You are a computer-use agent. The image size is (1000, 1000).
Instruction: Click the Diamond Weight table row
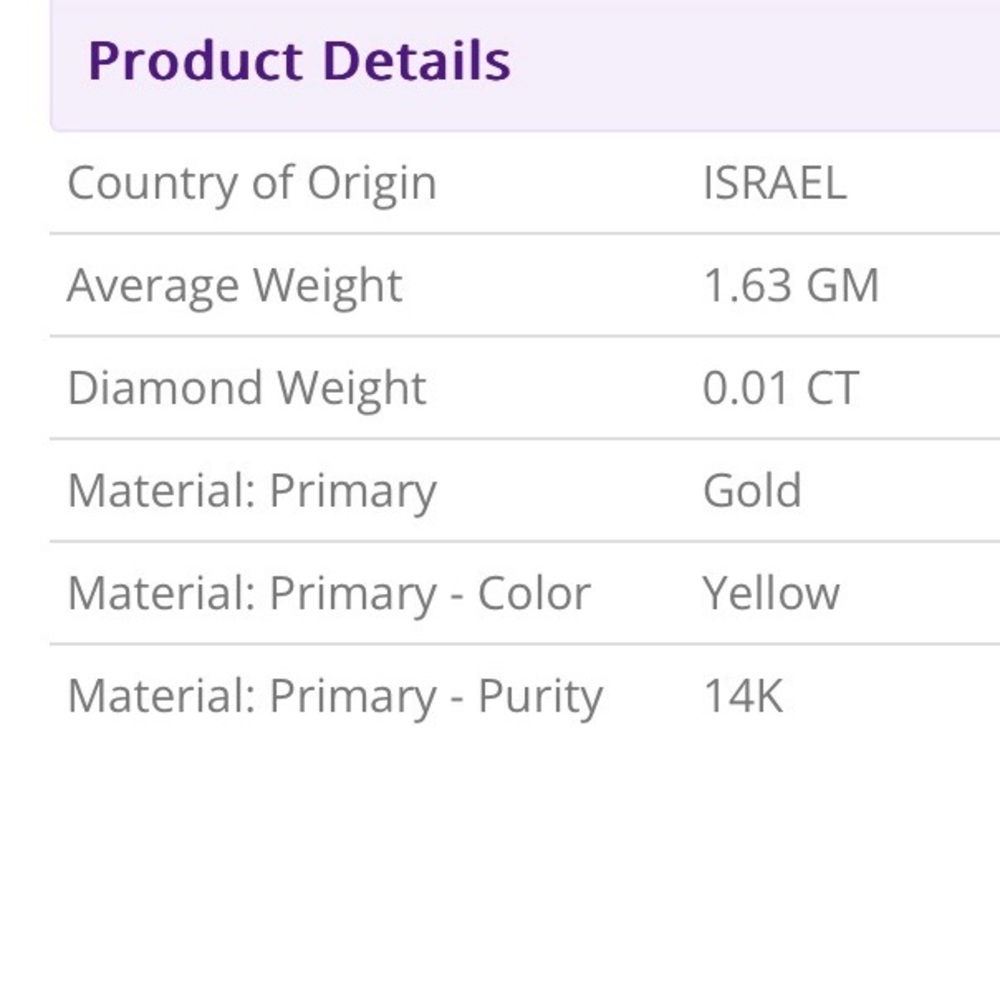[525, 388]
